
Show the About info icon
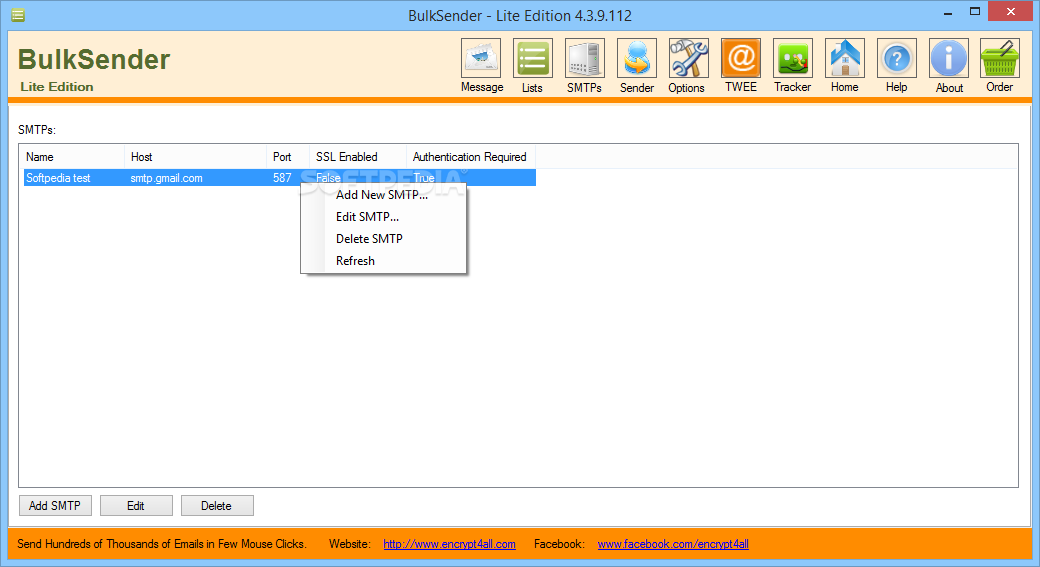coord(948,58)
